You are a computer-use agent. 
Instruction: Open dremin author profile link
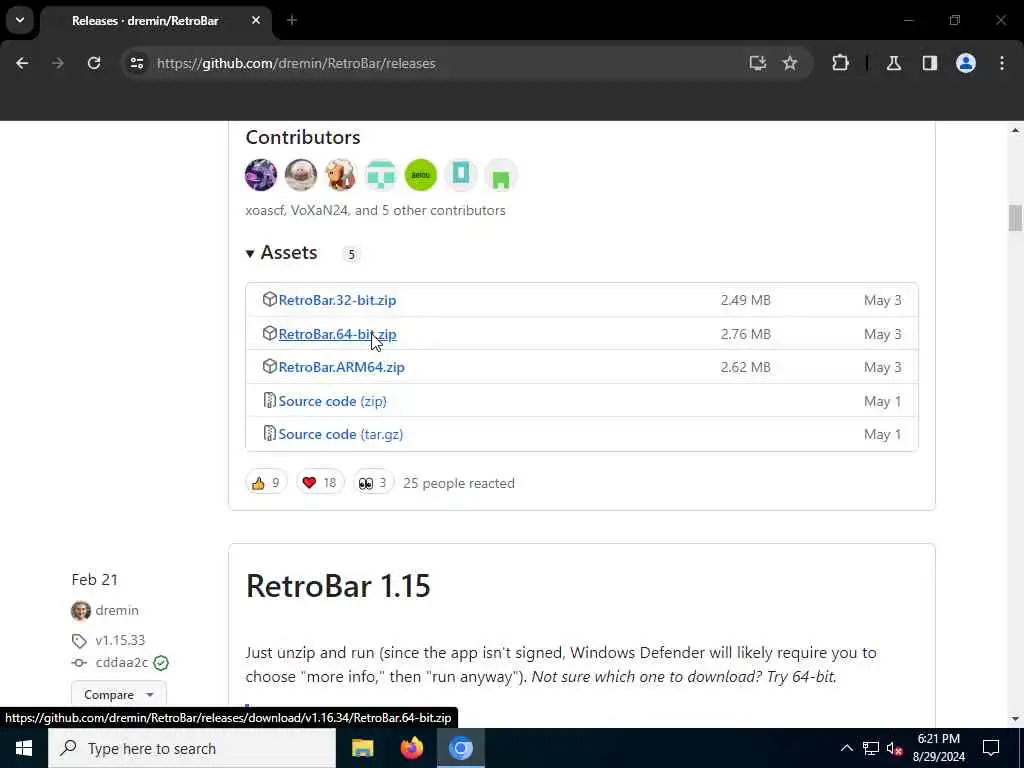[117, 610]
